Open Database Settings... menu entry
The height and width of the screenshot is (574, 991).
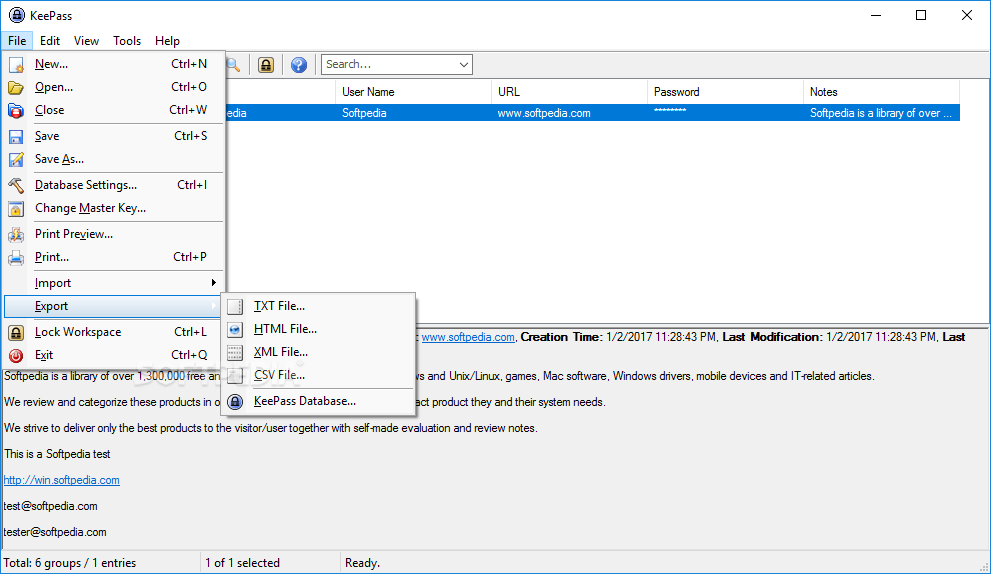(x=114, y=185)
